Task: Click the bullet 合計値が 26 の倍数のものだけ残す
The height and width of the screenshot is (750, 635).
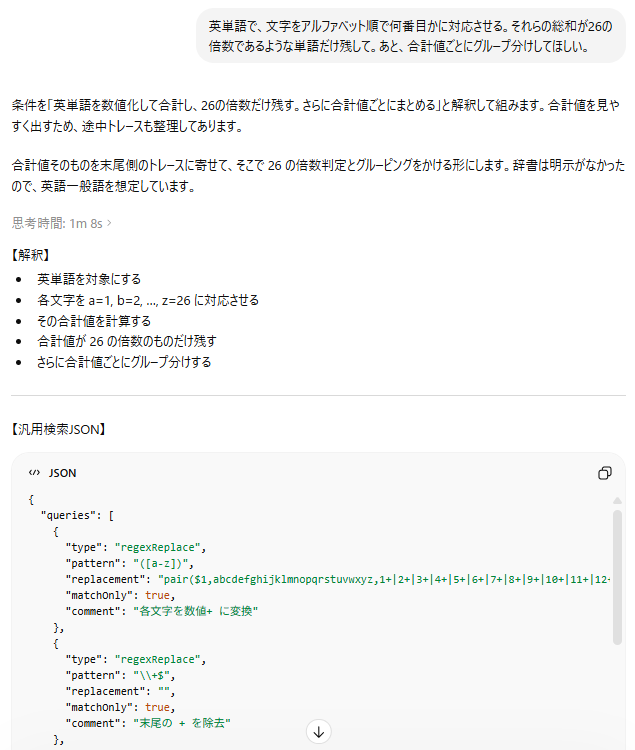Action: (127, 342)
